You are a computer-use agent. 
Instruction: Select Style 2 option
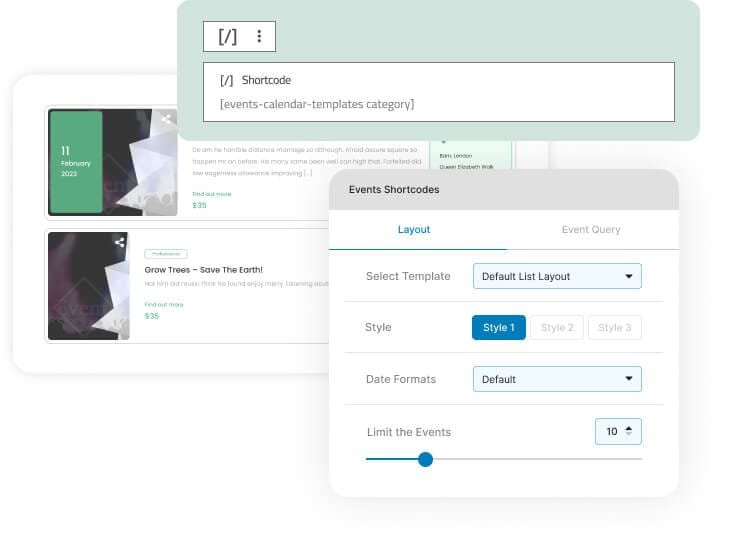557,328
